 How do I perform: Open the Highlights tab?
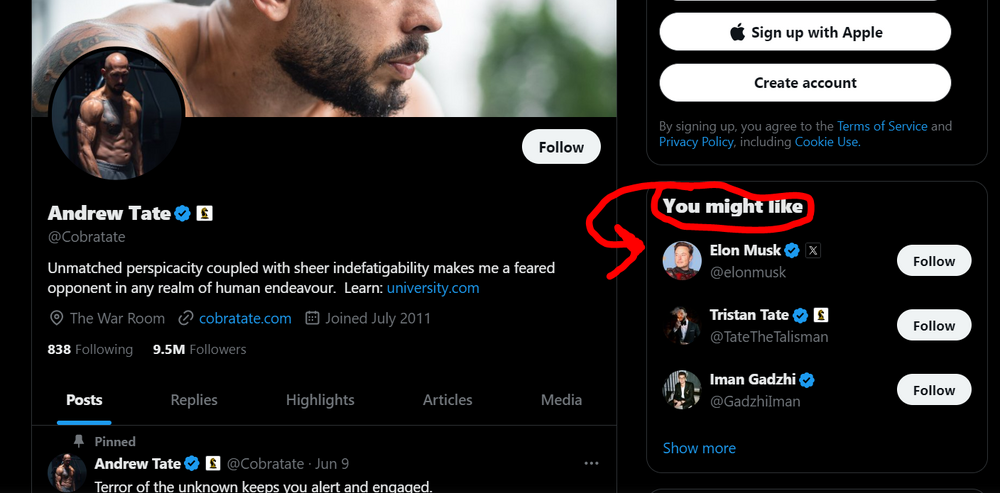(320, 400)
